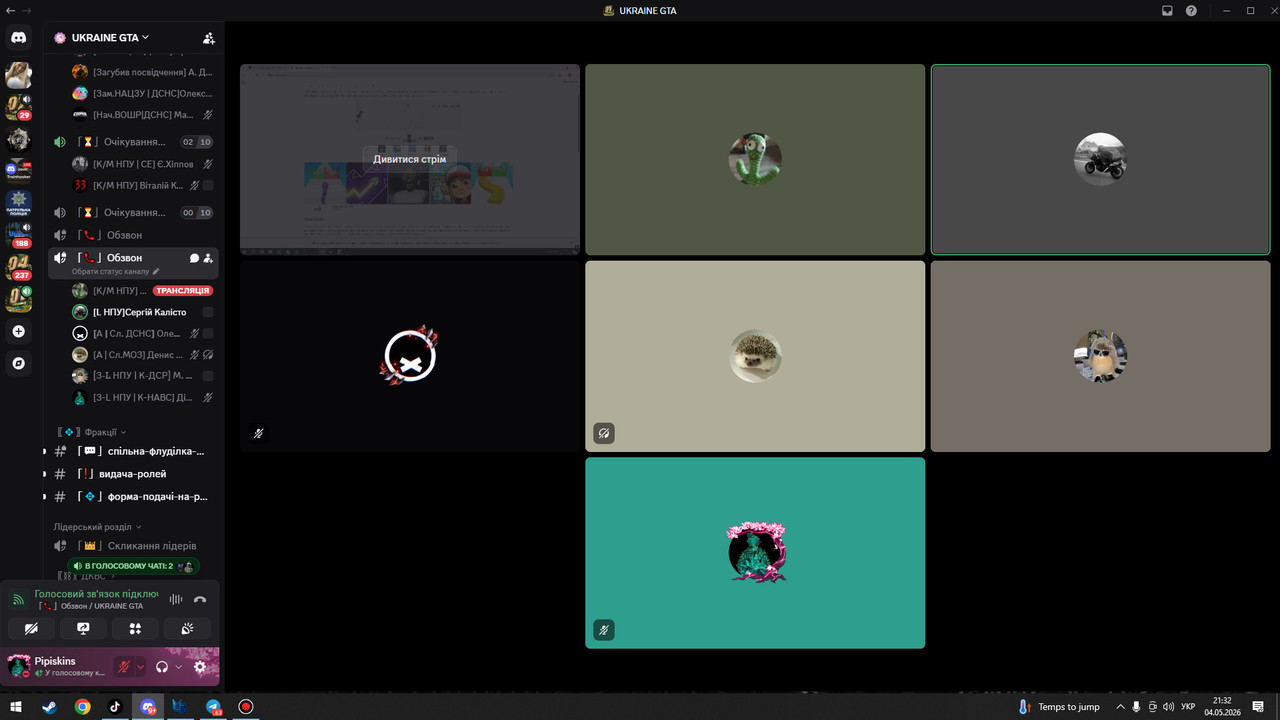This screenshot has width=1280, height=720.
Task: Click the Add a Server plus icon
Action: [18, 331]
